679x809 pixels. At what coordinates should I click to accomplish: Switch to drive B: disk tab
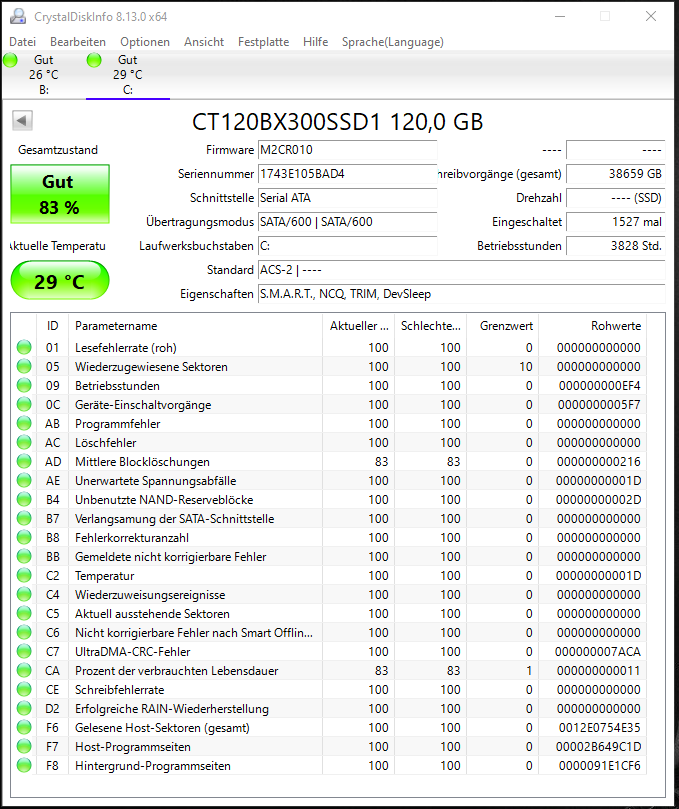pyautogui.click(x=43, y=75)
